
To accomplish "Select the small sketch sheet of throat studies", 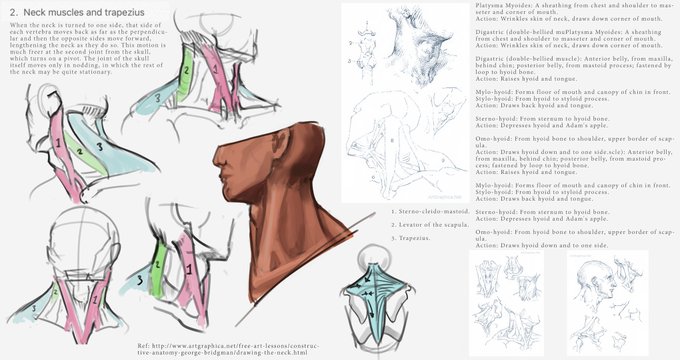I will coord(506,303).
